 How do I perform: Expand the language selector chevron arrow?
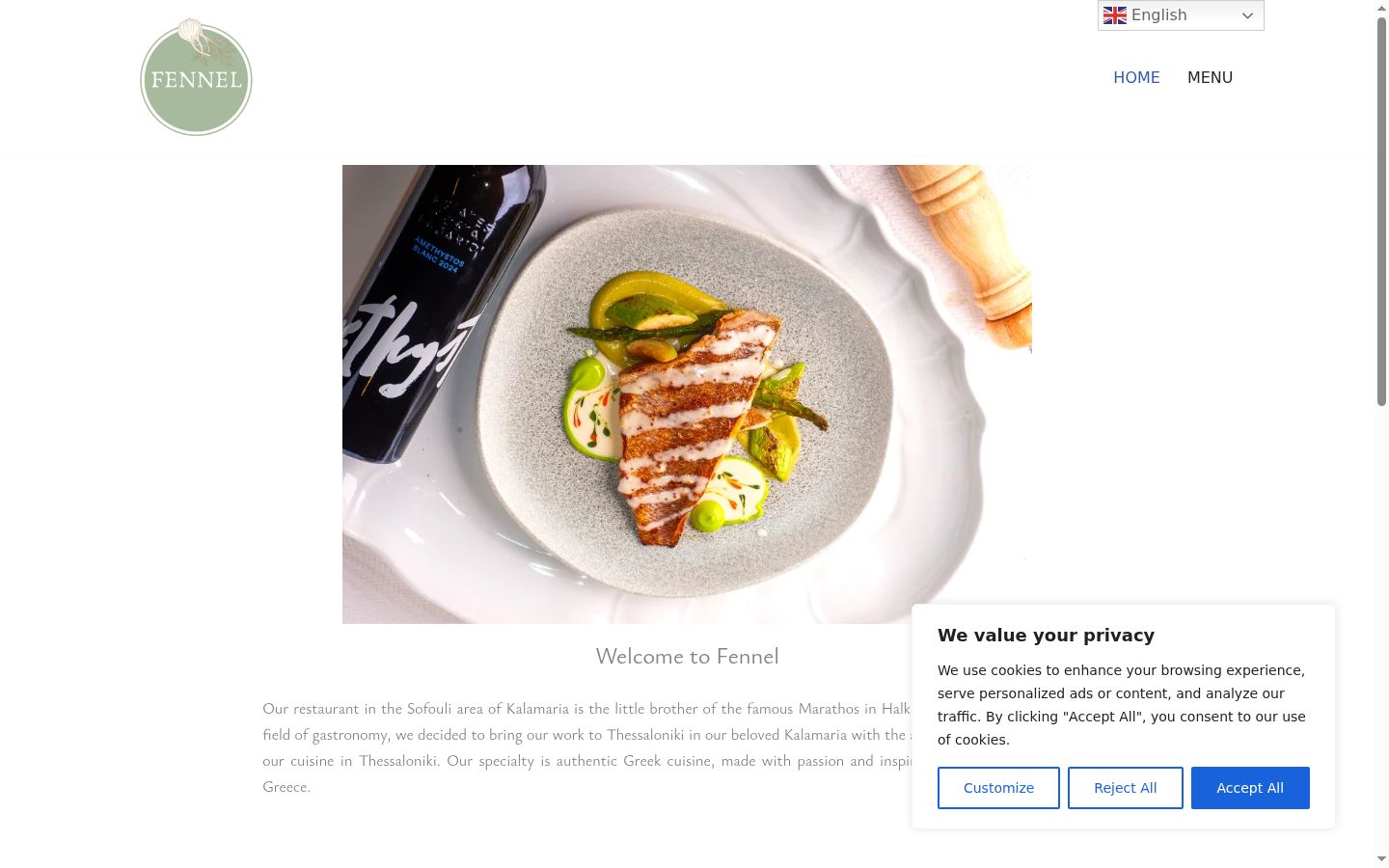point(1247,15)
